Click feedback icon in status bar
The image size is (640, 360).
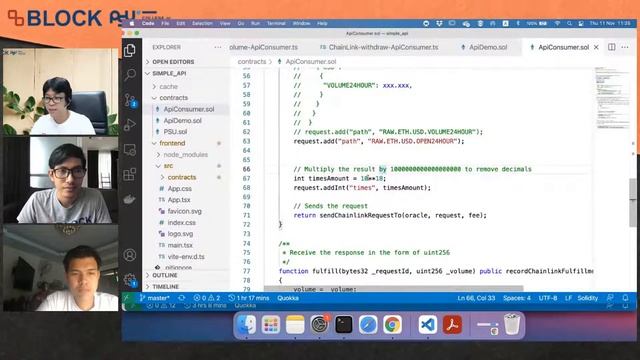click(610, 298)
